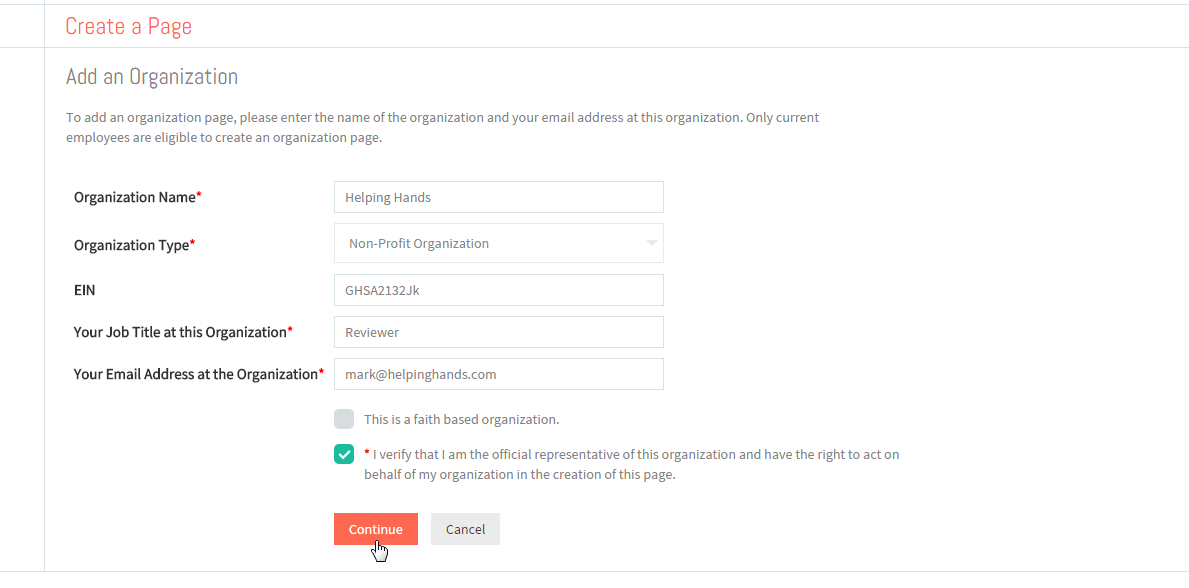Click the email field showing mark@helpinghands.com

498,374
